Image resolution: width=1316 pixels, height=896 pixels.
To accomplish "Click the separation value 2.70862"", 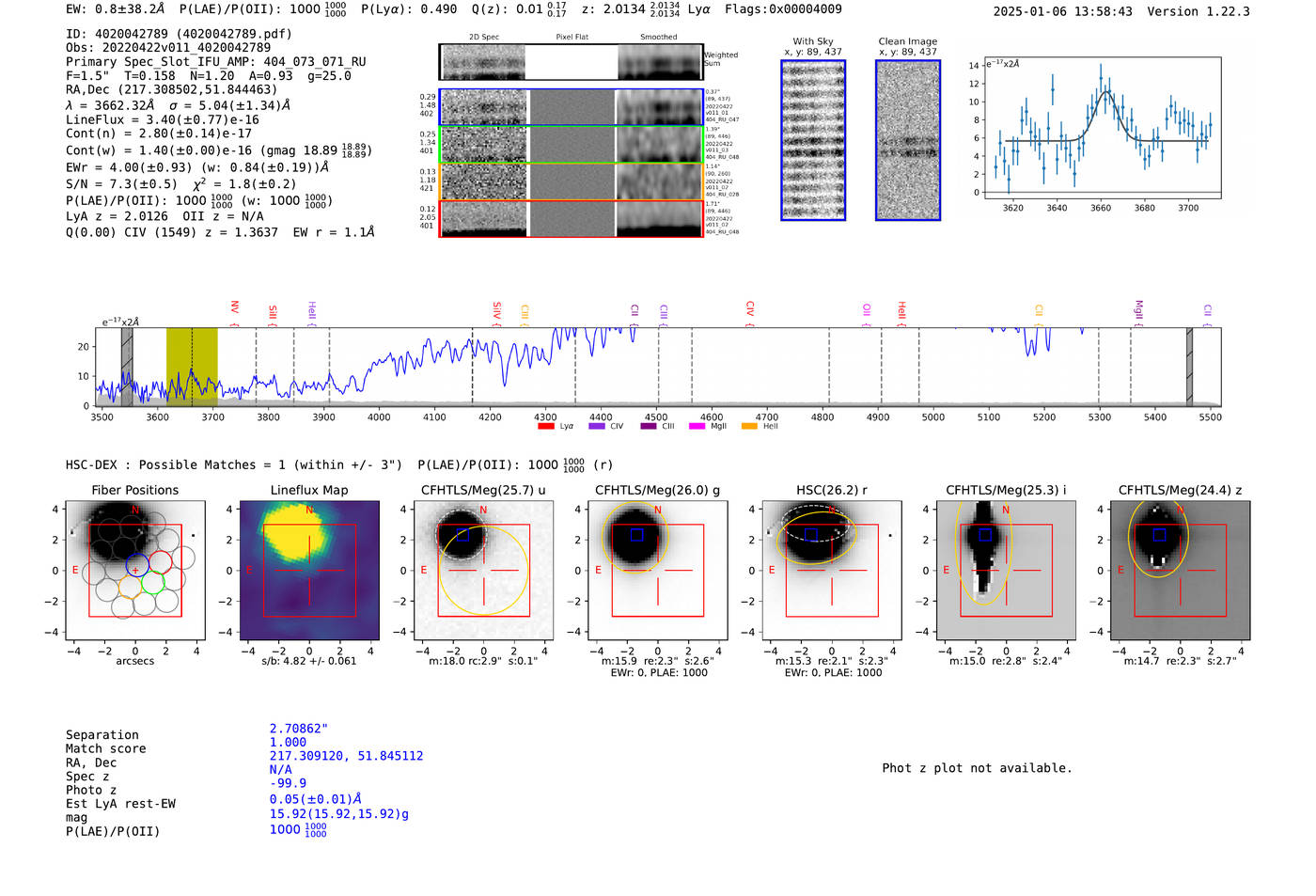I will coord(299,729).
